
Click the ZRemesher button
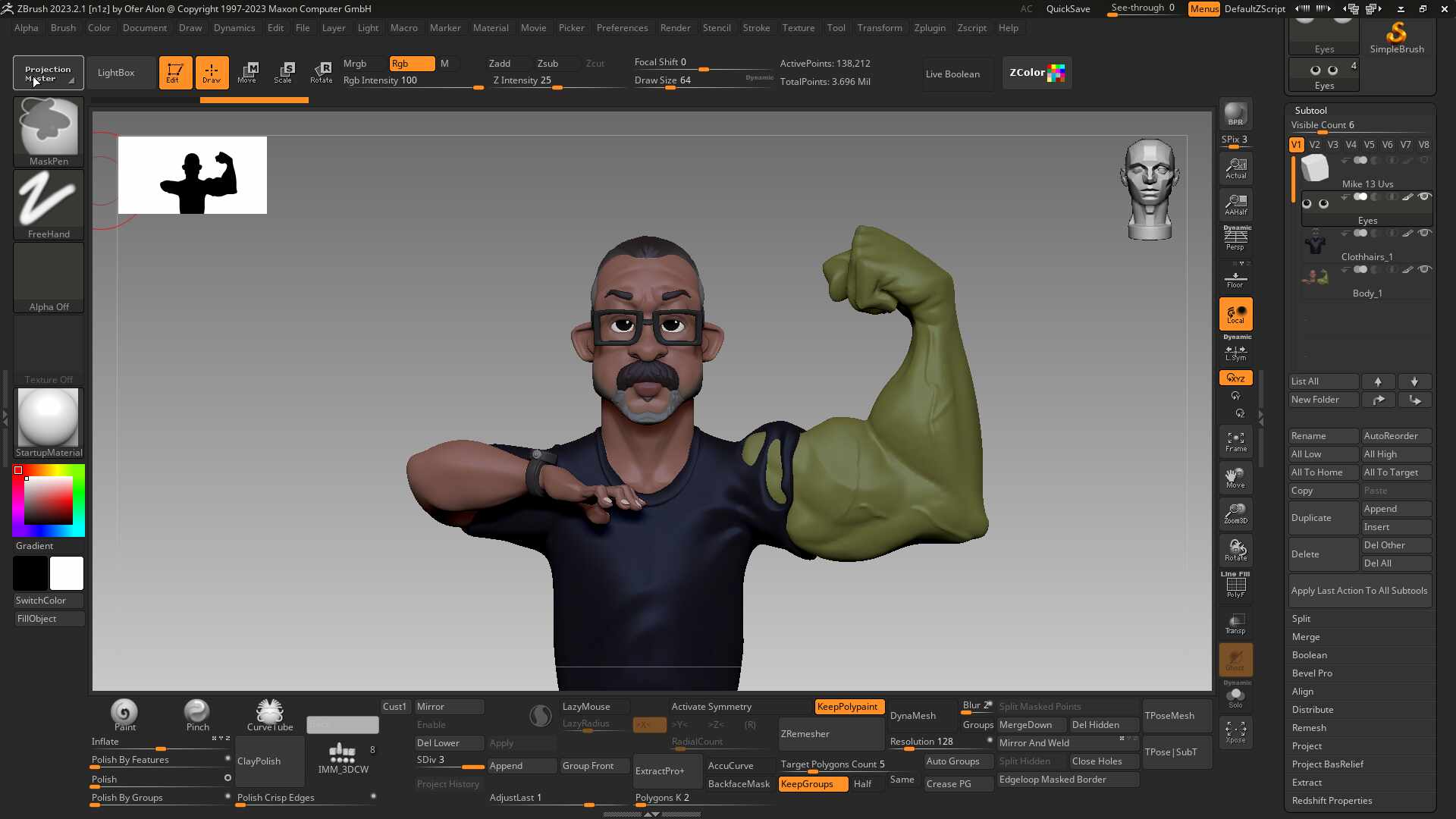pos(830,734)
